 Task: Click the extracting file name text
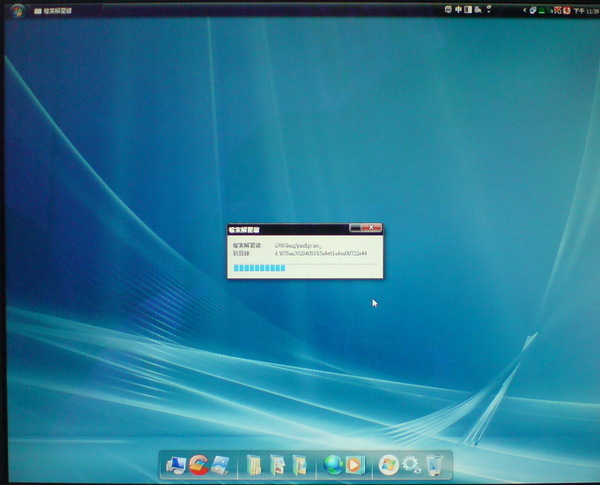[x=298, y=245]
